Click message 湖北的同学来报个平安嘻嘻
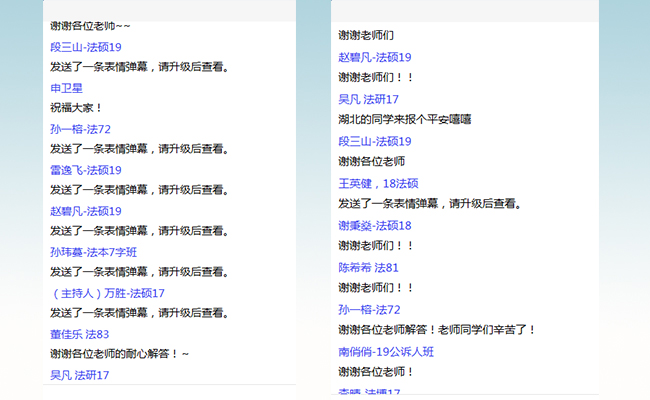The height and width of the screenshot is (400, 650). [404, 119]
